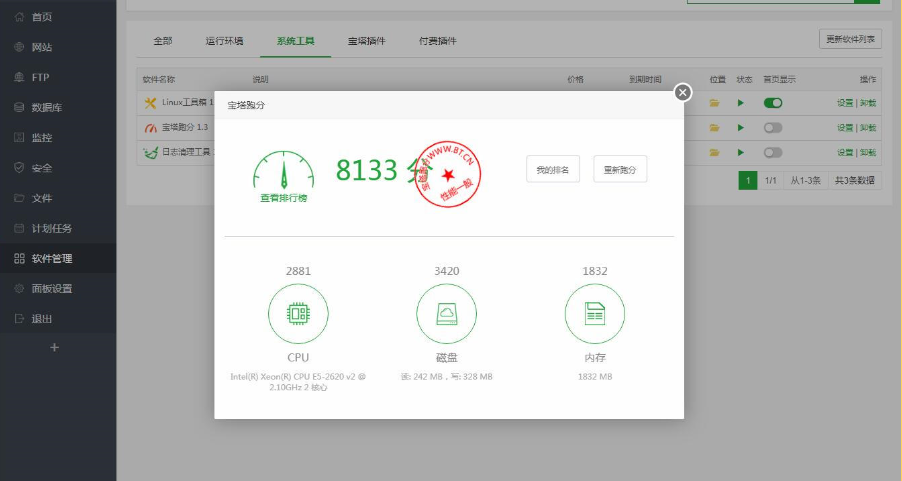Screen dimensions: 902x481
Task: Click 卸载 link for Linux工具箱
Action: click(x=868, y=103)
